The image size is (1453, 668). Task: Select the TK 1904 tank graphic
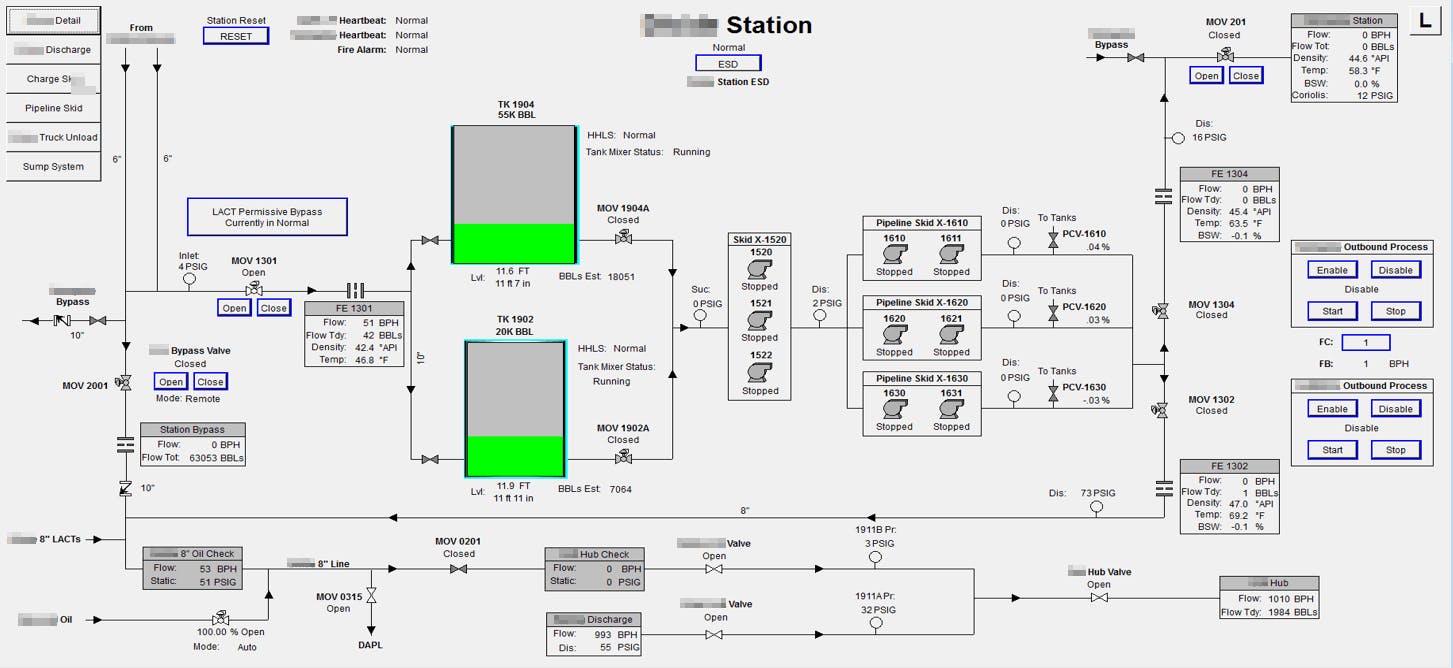tap(515, 190)
